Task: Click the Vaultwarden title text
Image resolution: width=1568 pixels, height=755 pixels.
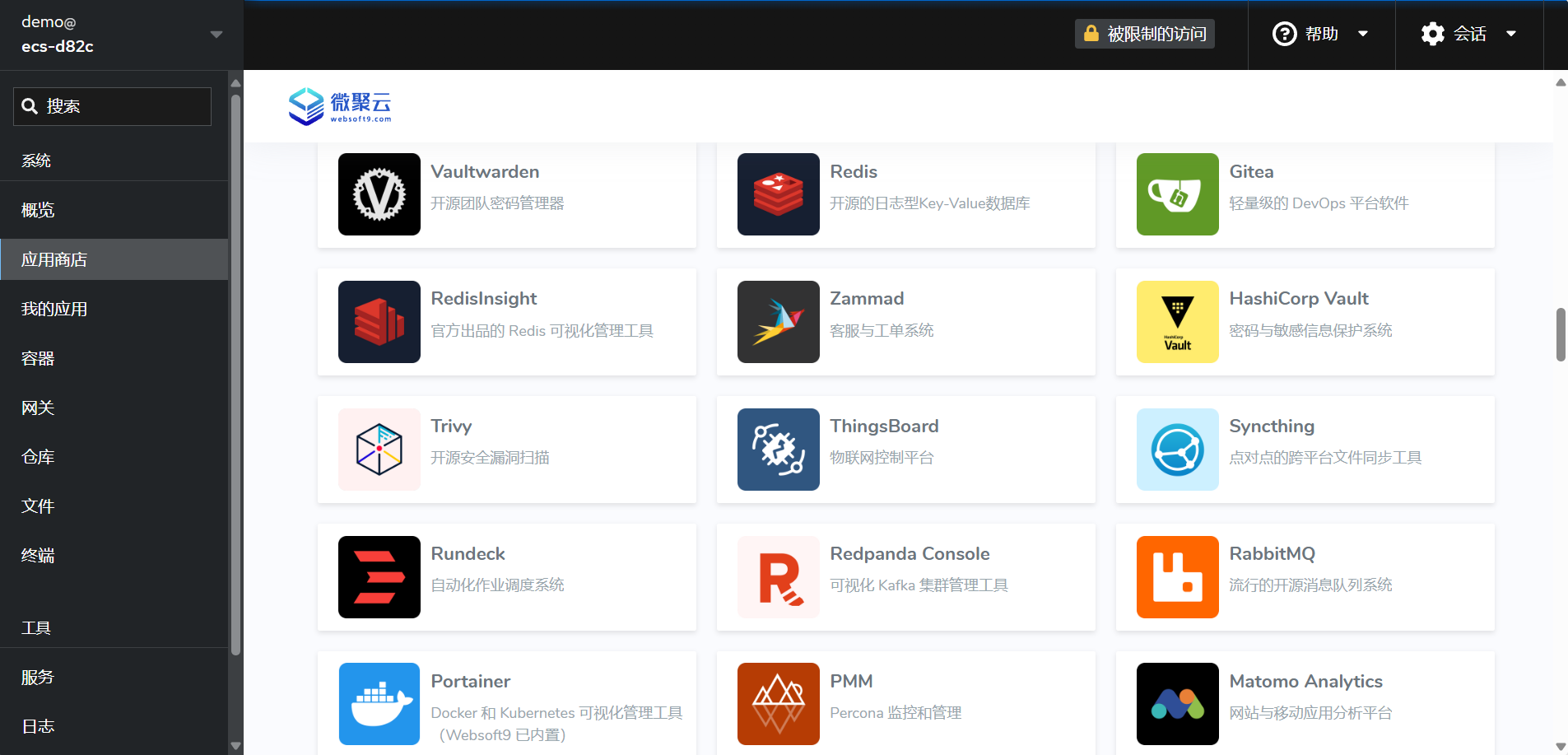Action: coord(485,172)
